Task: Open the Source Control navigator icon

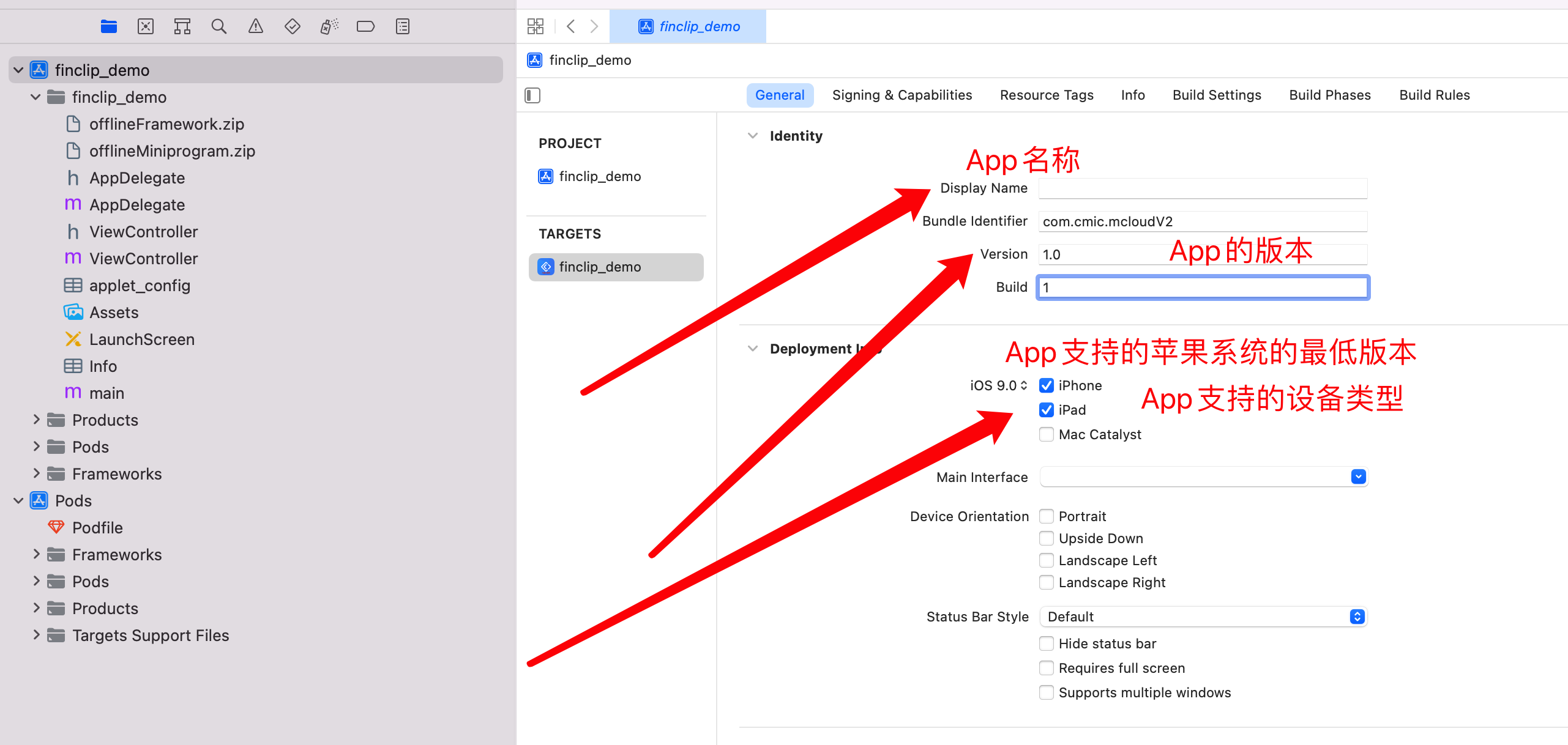Action: pos(146,26)
